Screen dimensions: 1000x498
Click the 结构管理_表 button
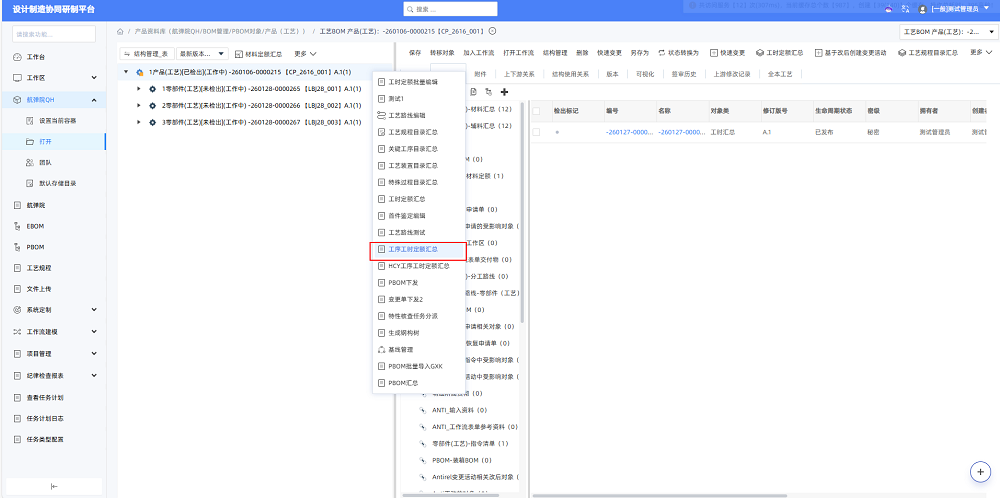point(146,54)
